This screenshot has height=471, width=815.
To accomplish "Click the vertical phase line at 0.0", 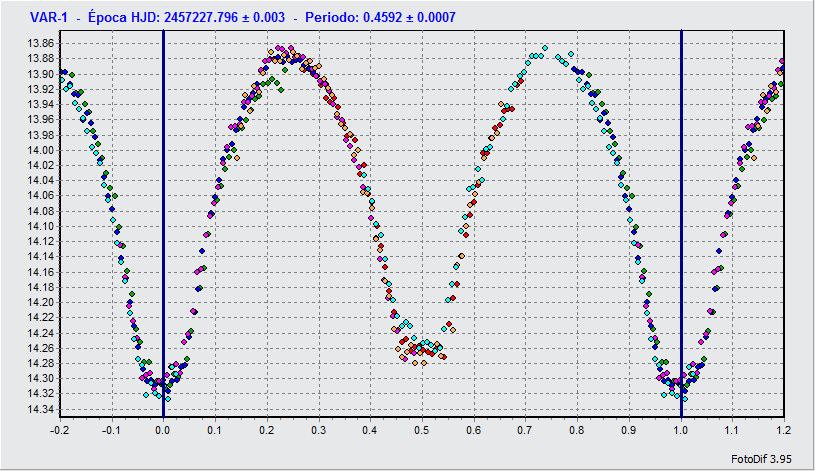I will (164, 224).
